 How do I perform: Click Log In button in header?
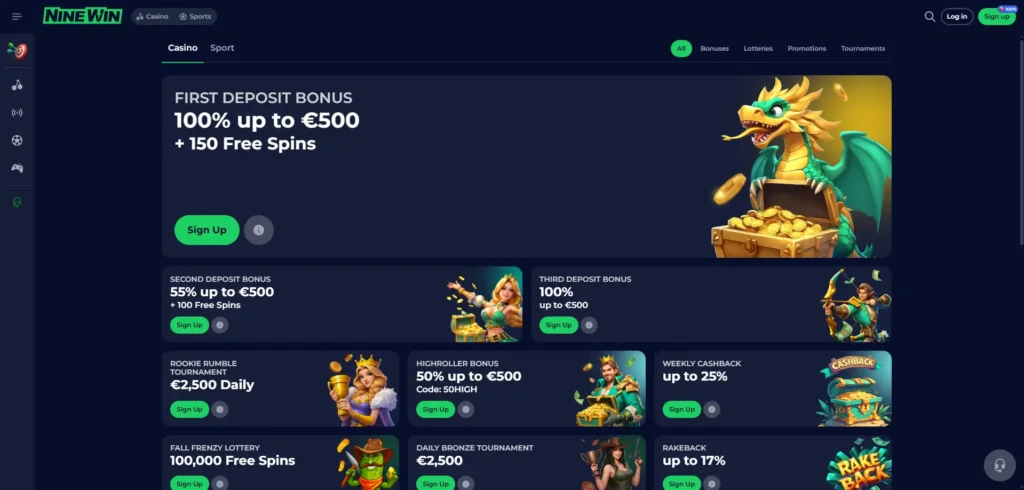click(x=957, y=16)
